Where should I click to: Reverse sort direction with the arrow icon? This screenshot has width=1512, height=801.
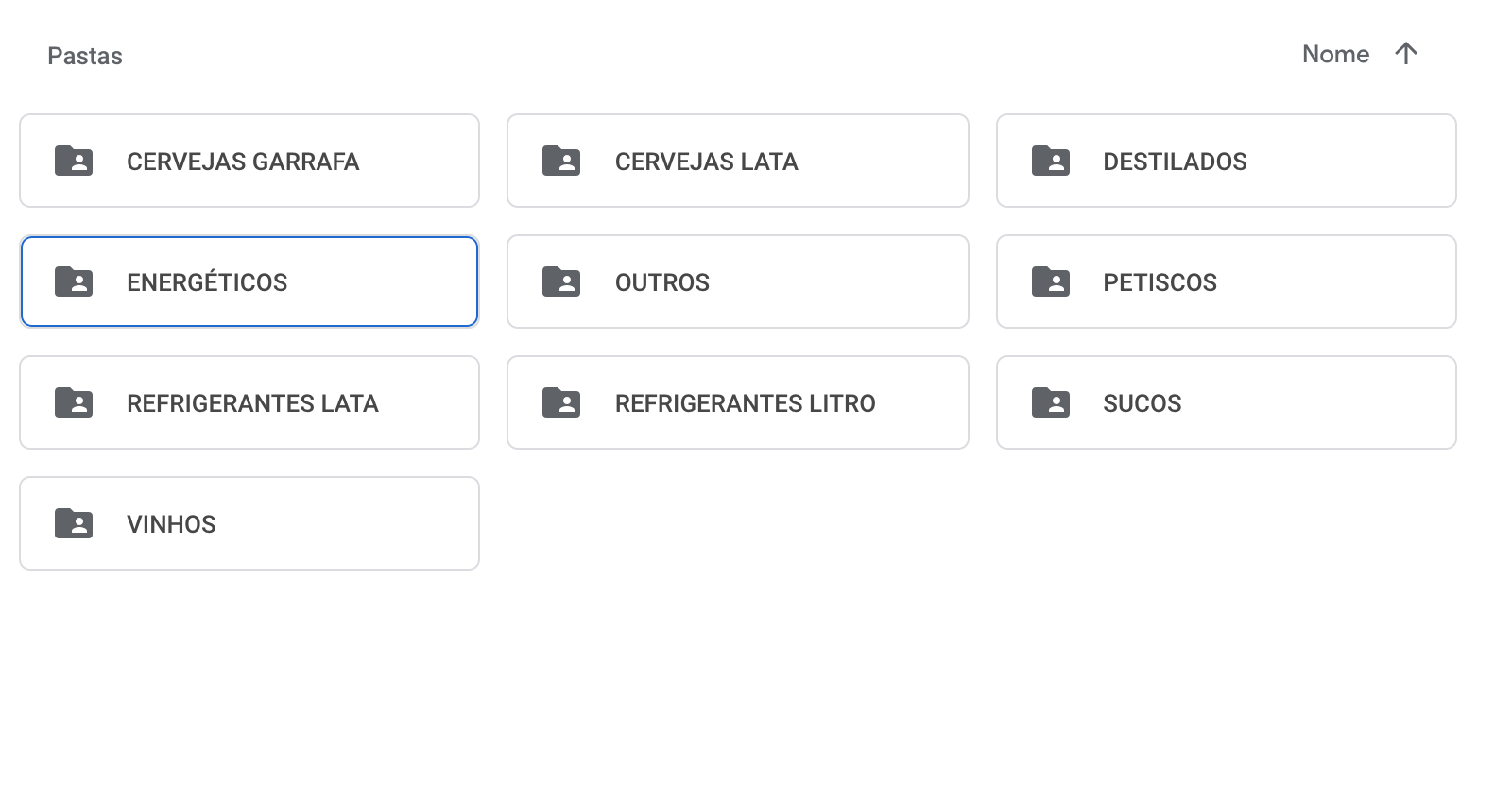(x=1406, y=54)
